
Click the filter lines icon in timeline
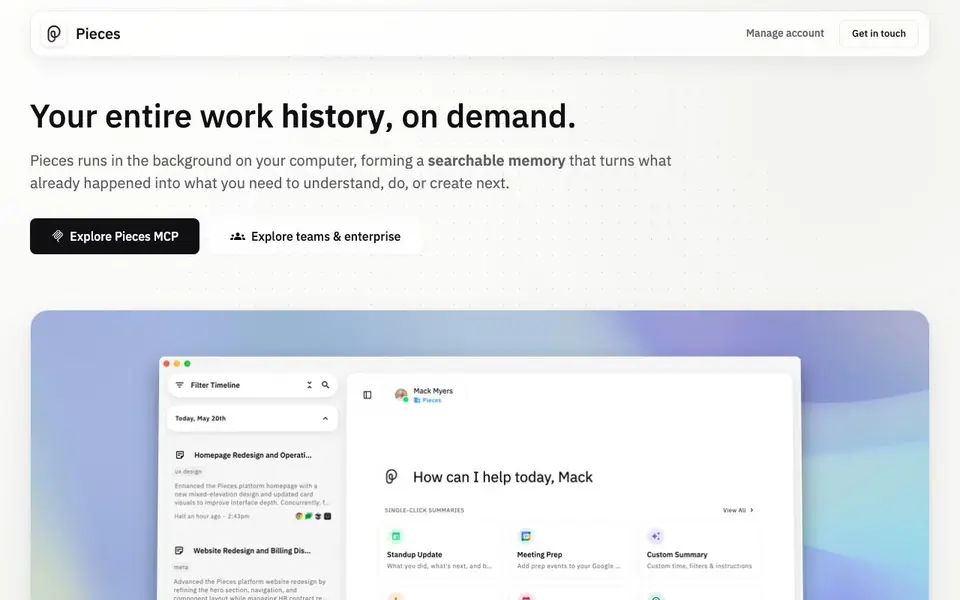tap(179, 385)
